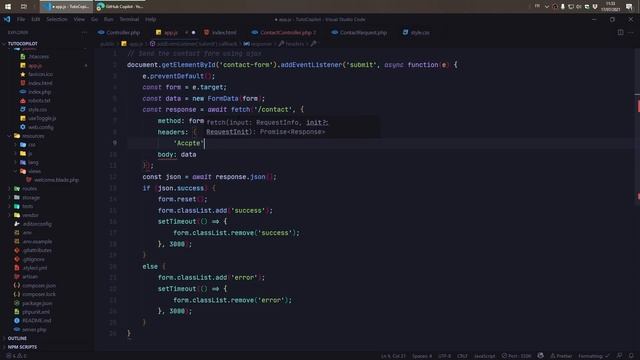640x360 pixels.
Task: Open server.php in the Explorer
Action: click(34, 330)
